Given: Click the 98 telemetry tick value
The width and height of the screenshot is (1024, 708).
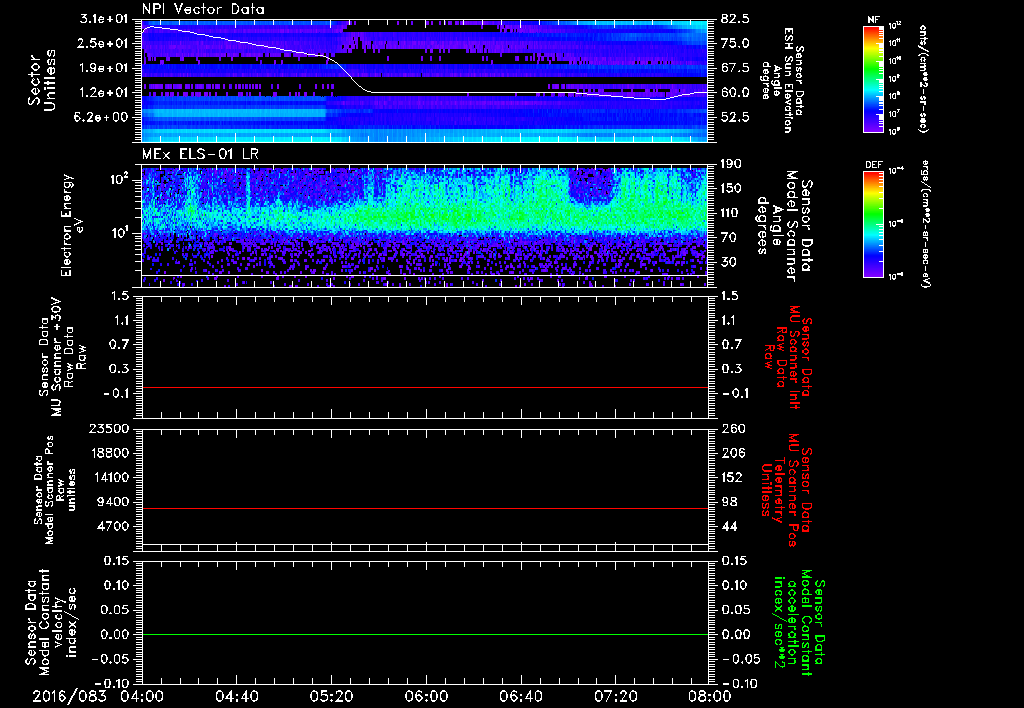Looking at the screenshot, I should (729, 502).
